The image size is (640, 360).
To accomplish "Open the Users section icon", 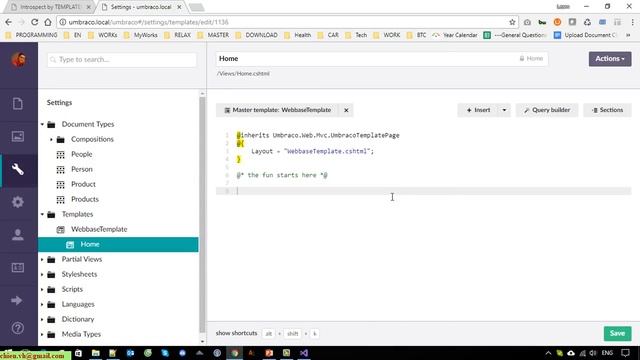I will click(x=18, y=234).
